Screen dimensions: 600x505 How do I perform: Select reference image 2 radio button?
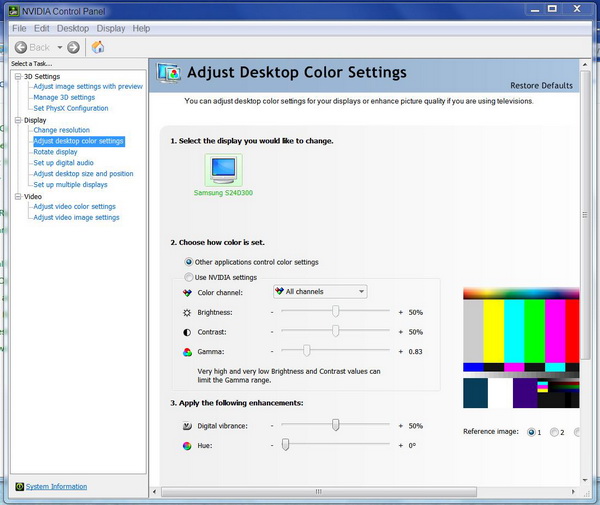[553, 432]
